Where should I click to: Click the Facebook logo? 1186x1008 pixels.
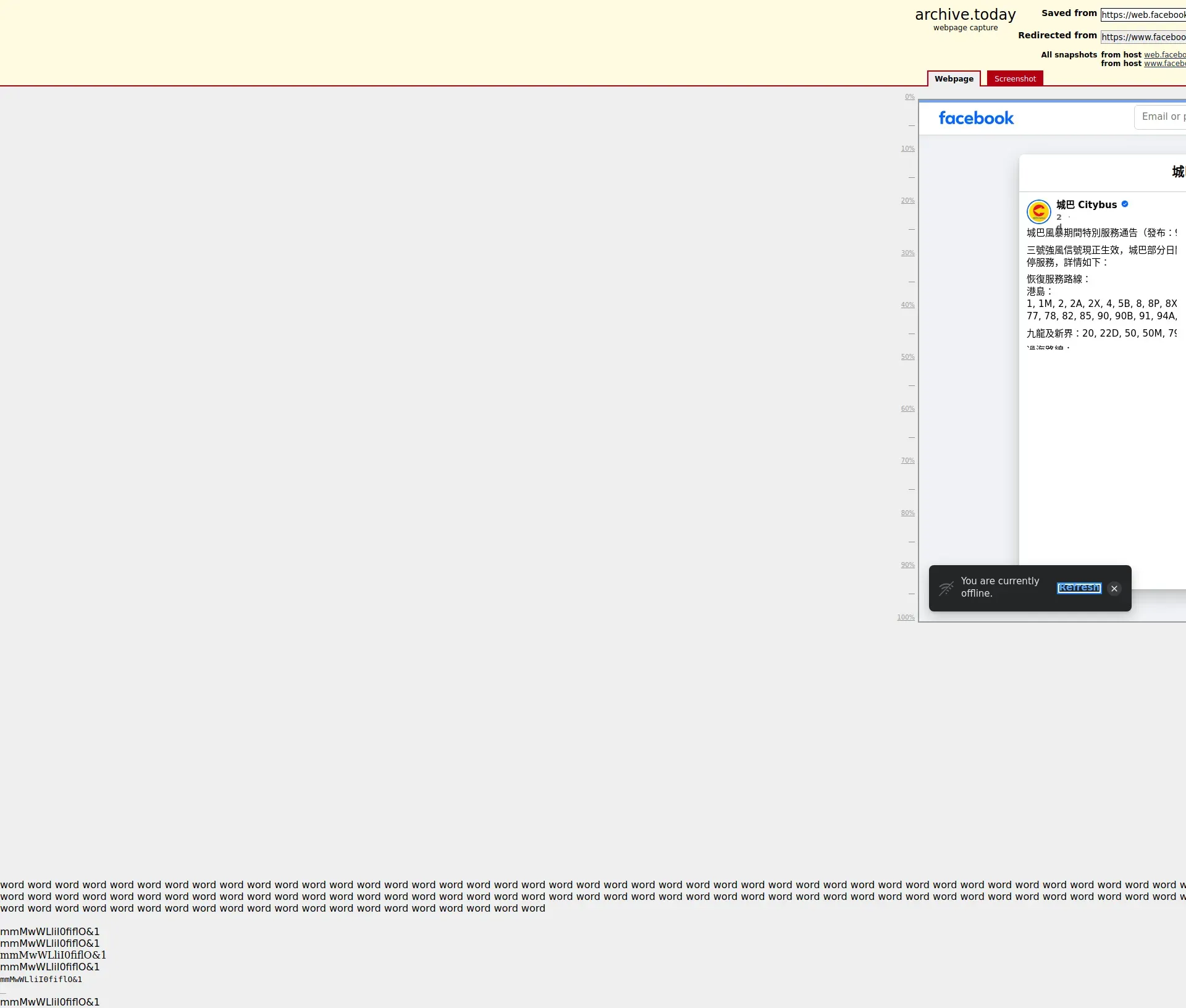click(976, 118)
